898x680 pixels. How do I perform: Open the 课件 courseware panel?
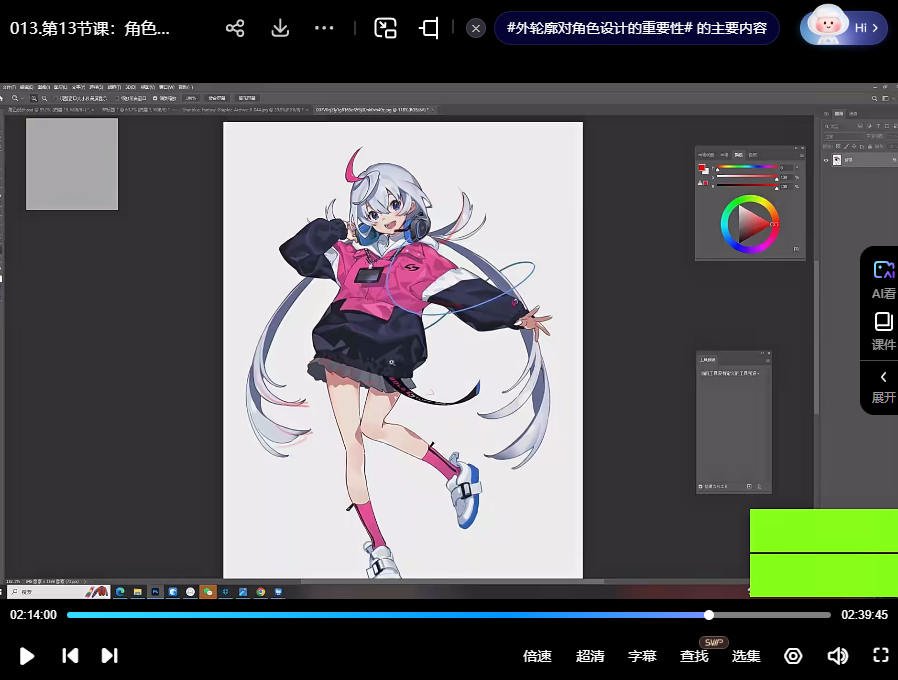pos(882,330)
